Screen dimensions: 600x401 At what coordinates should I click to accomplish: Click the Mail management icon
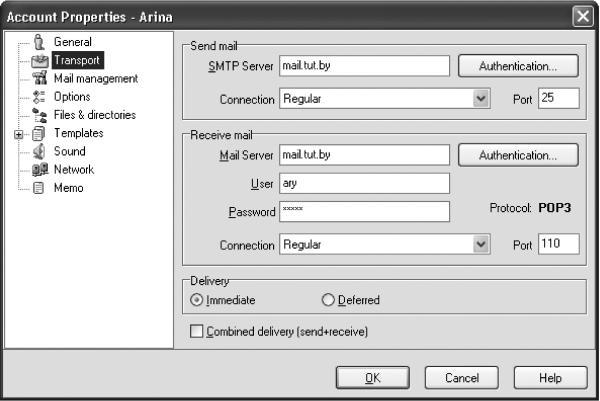coord(40,78)
